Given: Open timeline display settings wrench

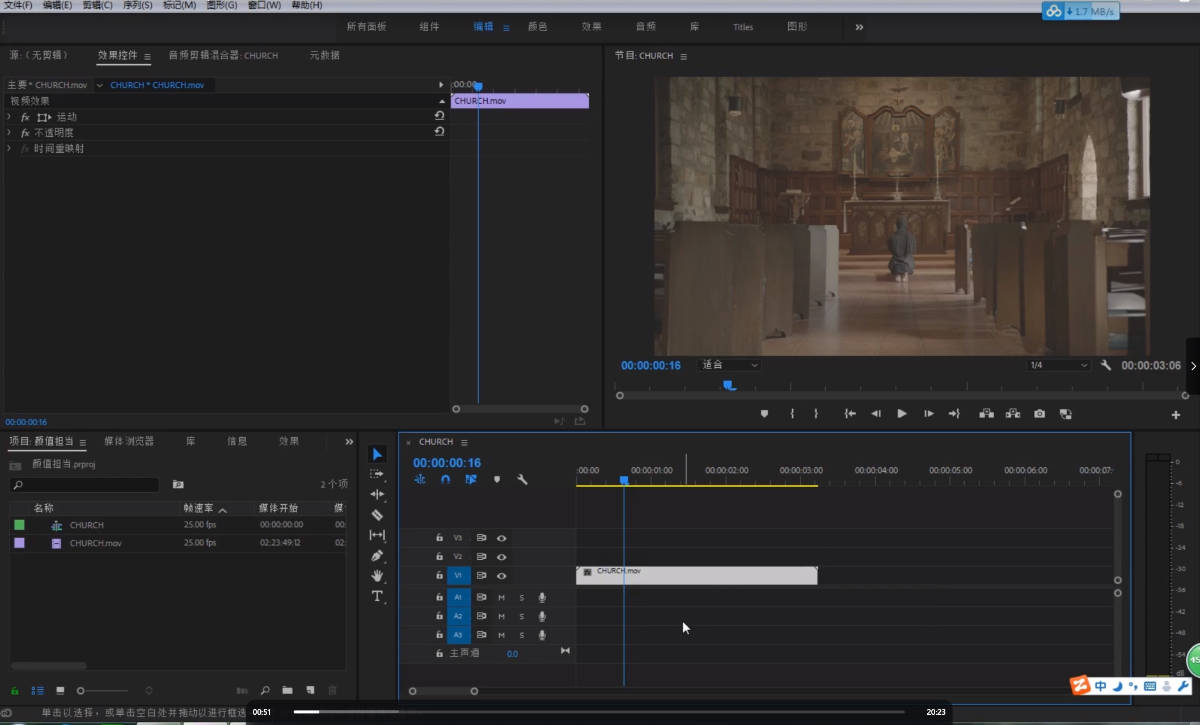Looking at the screenshot, I should 522,480.
